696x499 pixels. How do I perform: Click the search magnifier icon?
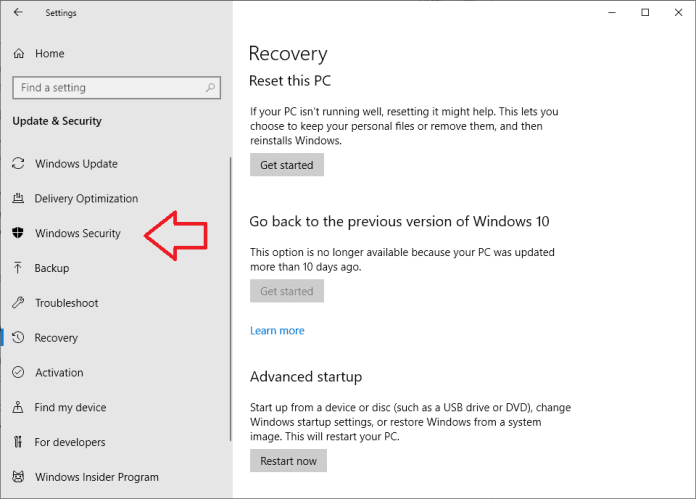point(210,87)
